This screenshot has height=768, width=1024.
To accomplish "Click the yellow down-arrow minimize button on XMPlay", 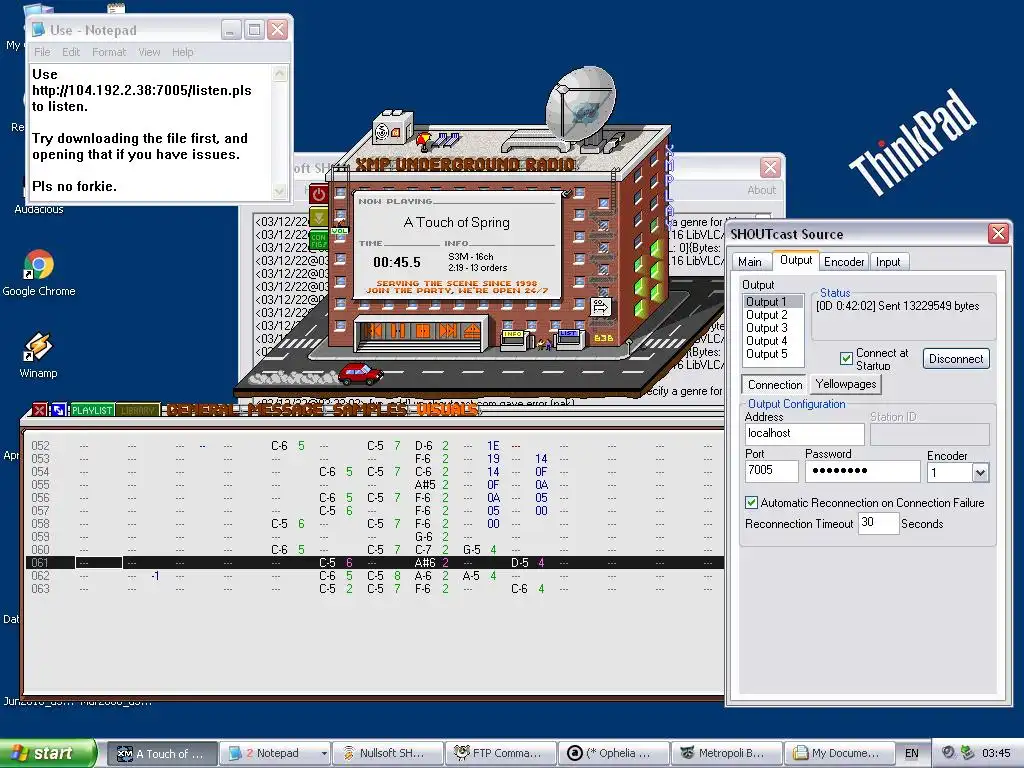I will (x=319, y=217).
